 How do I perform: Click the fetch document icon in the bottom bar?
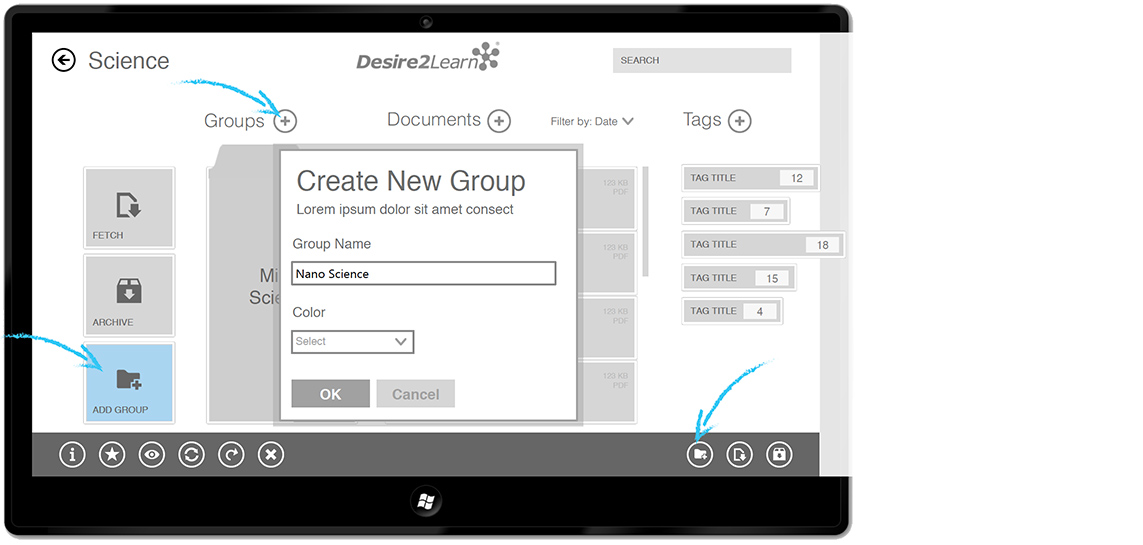[739, 455]
